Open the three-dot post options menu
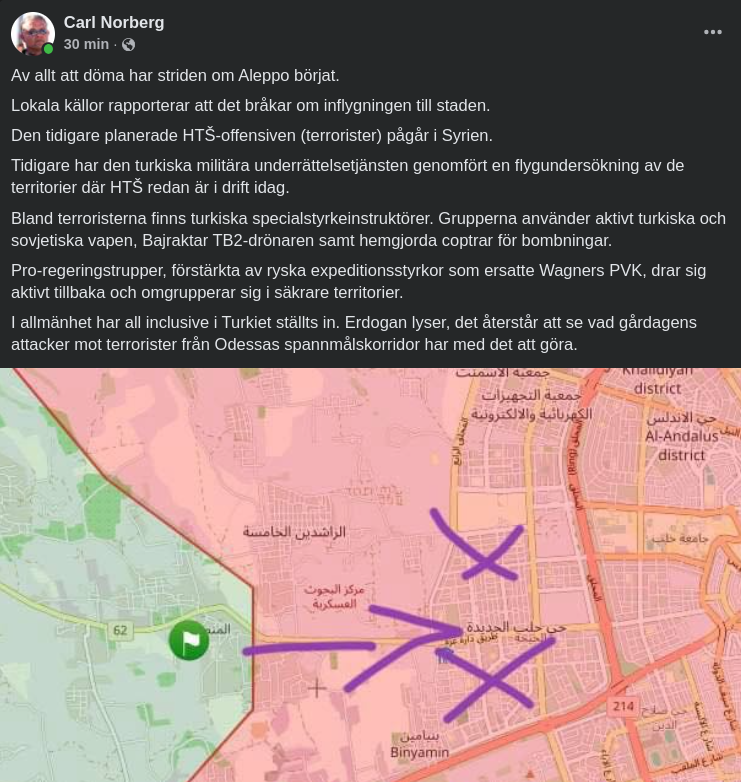 [x=713, y=32]
